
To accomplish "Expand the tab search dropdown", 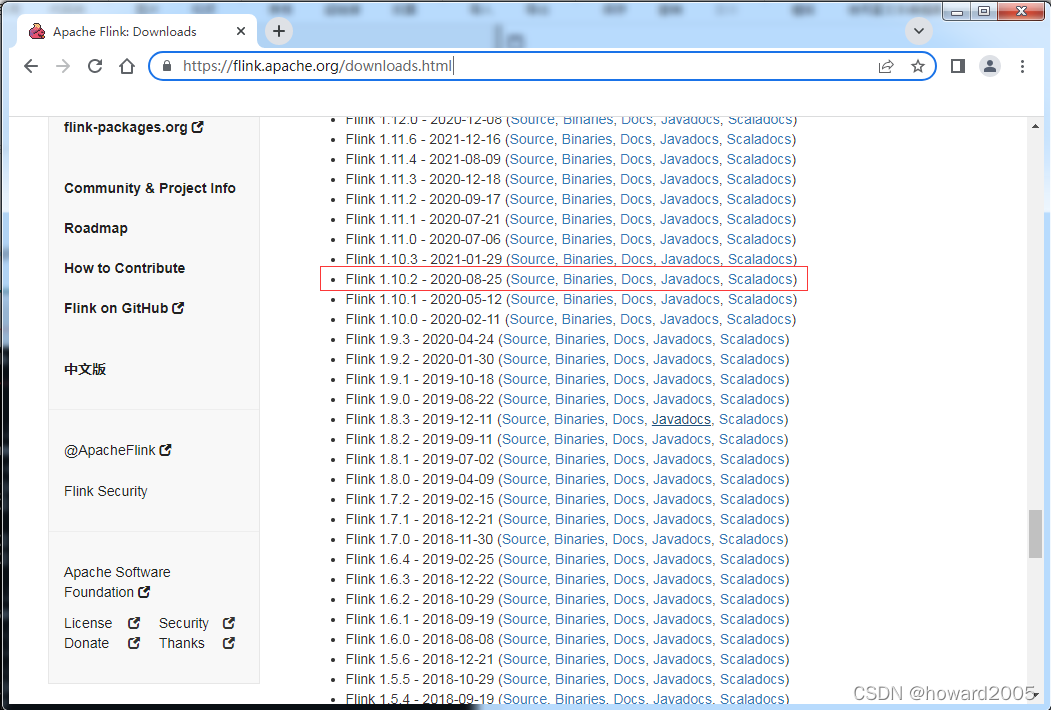I will (919, 30).
